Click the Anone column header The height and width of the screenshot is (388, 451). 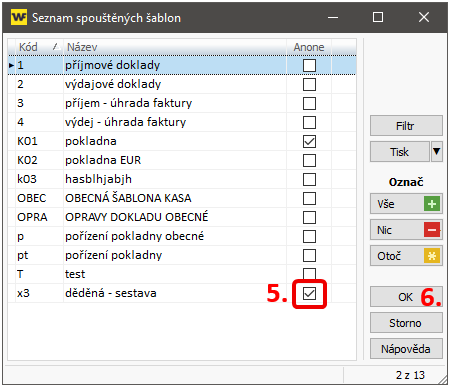[309, 47]
